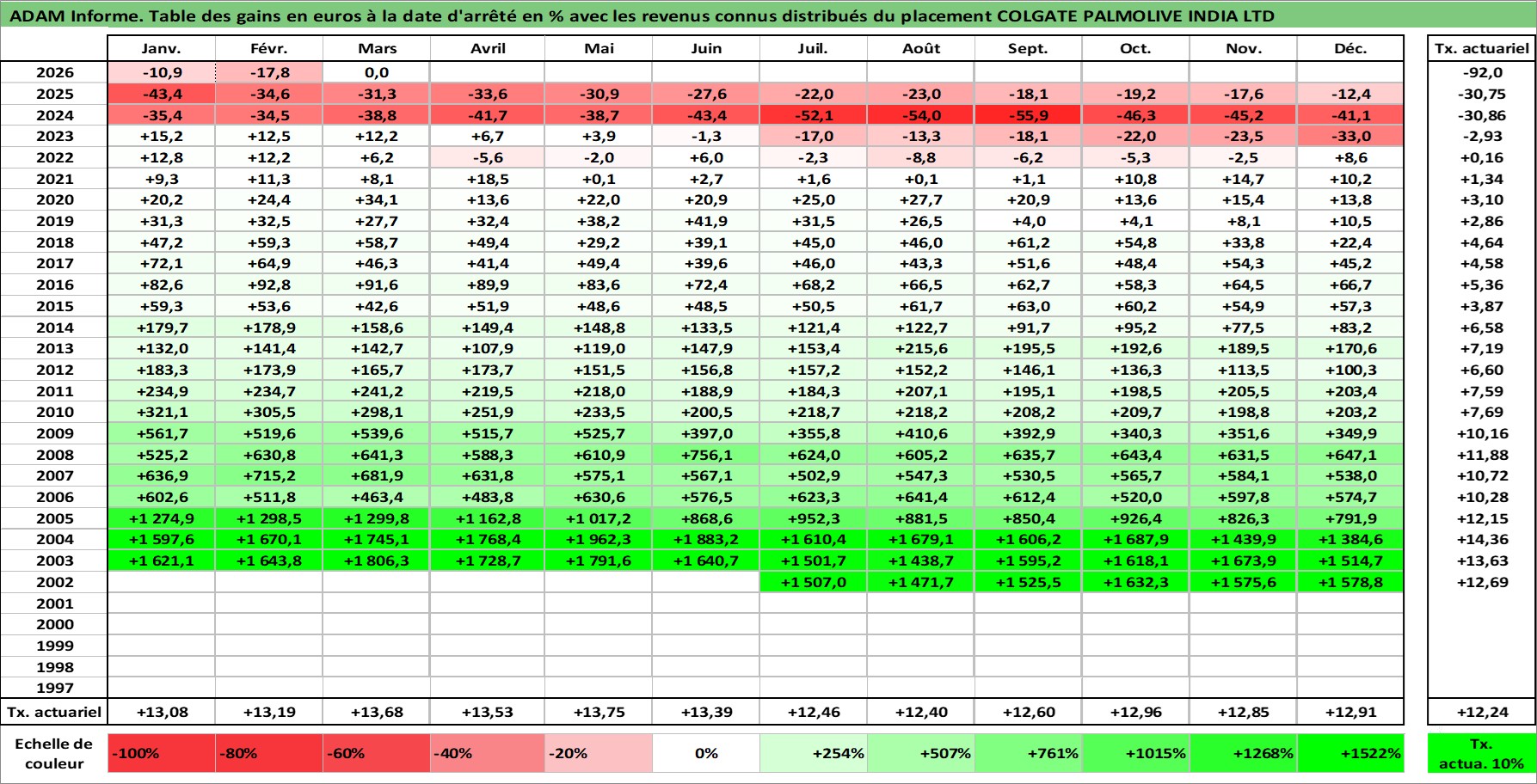Screen dimensions: 1537x784
Task: Select the cell showing +92,8
Action: 269,285
